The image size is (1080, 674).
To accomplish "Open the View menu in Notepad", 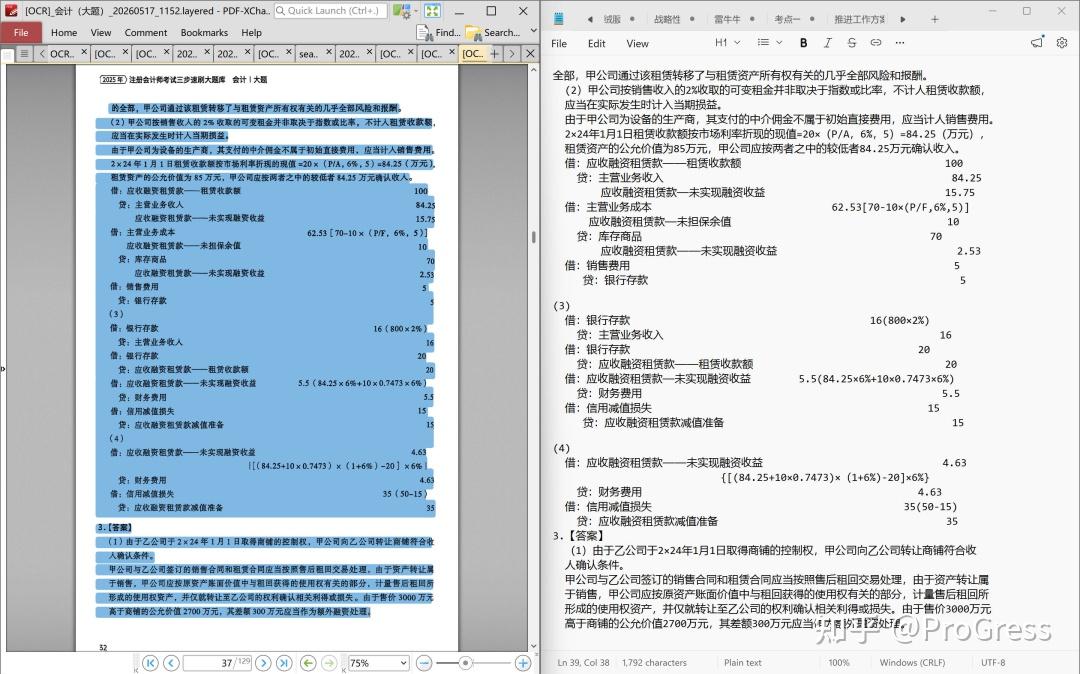I will click(637, 43).
